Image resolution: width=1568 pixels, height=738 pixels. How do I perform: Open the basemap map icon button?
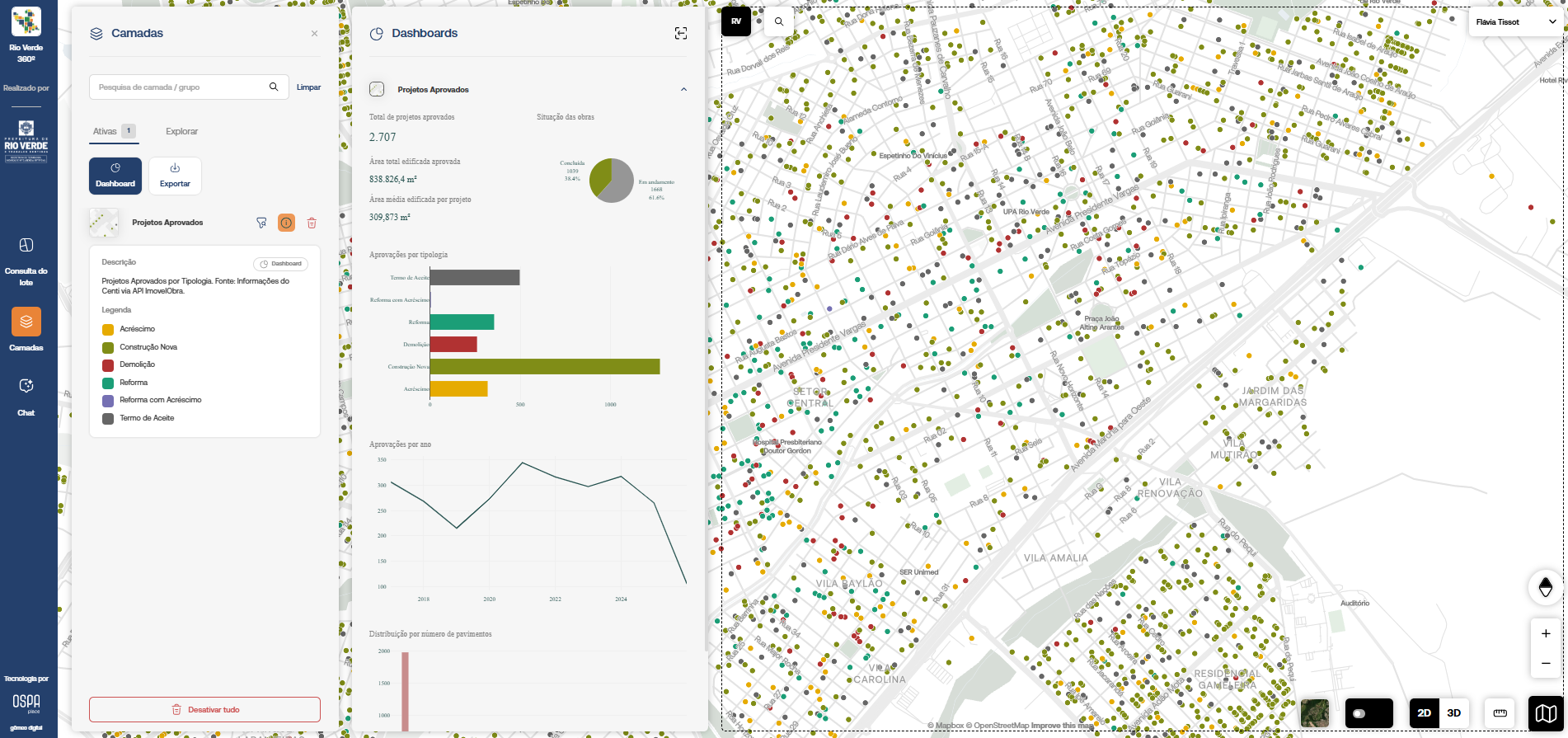(x=1546, y=713)
